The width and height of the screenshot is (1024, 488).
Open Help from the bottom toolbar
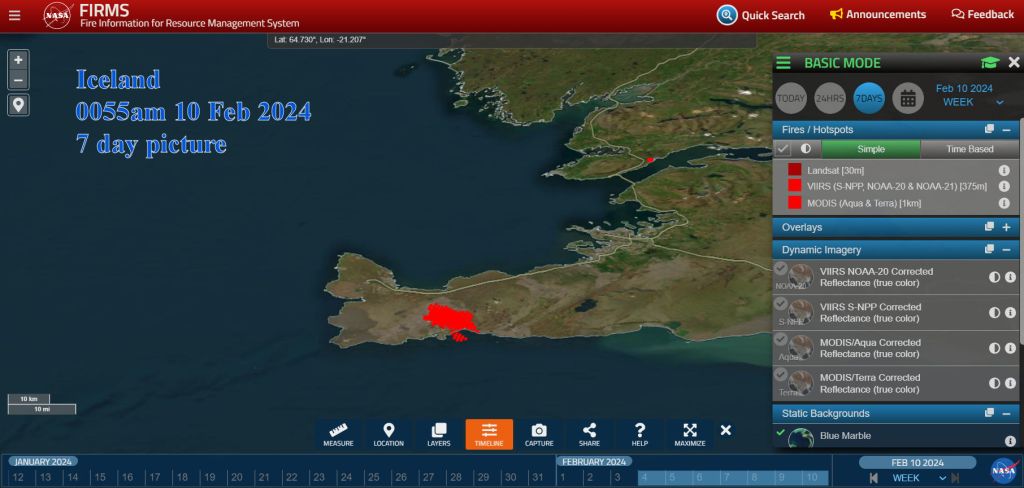[x=640, y=434]
